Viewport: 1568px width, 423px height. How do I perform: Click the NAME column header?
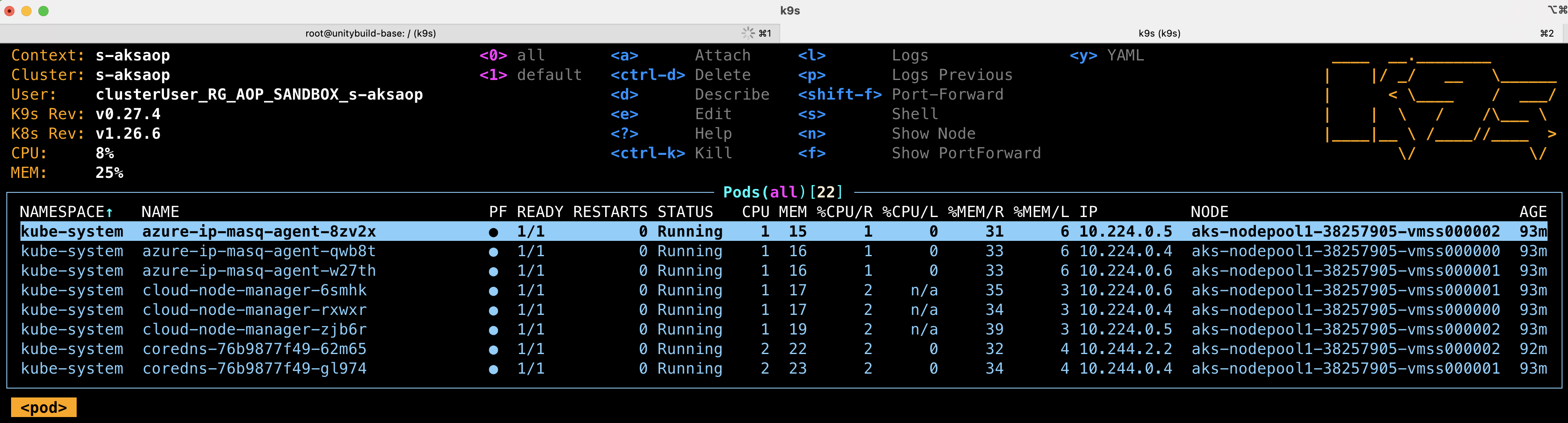pos(160,212)
